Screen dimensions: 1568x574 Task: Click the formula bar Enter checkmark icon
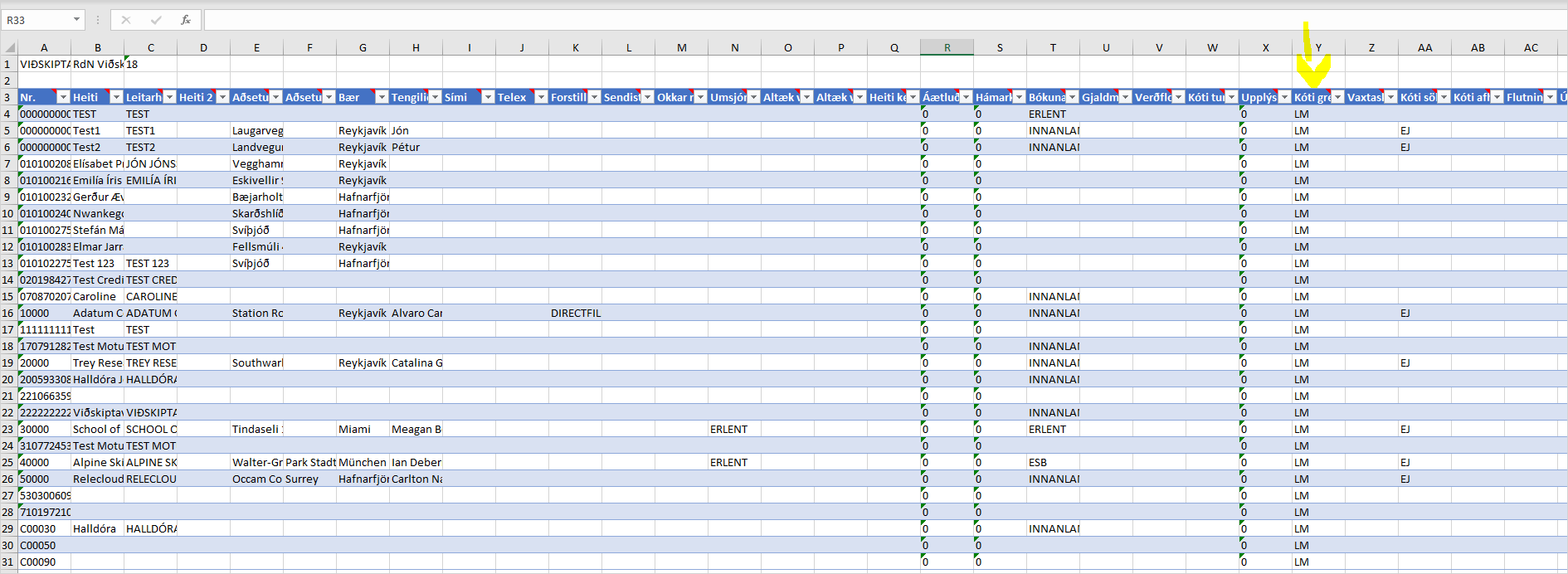[156, 20]
